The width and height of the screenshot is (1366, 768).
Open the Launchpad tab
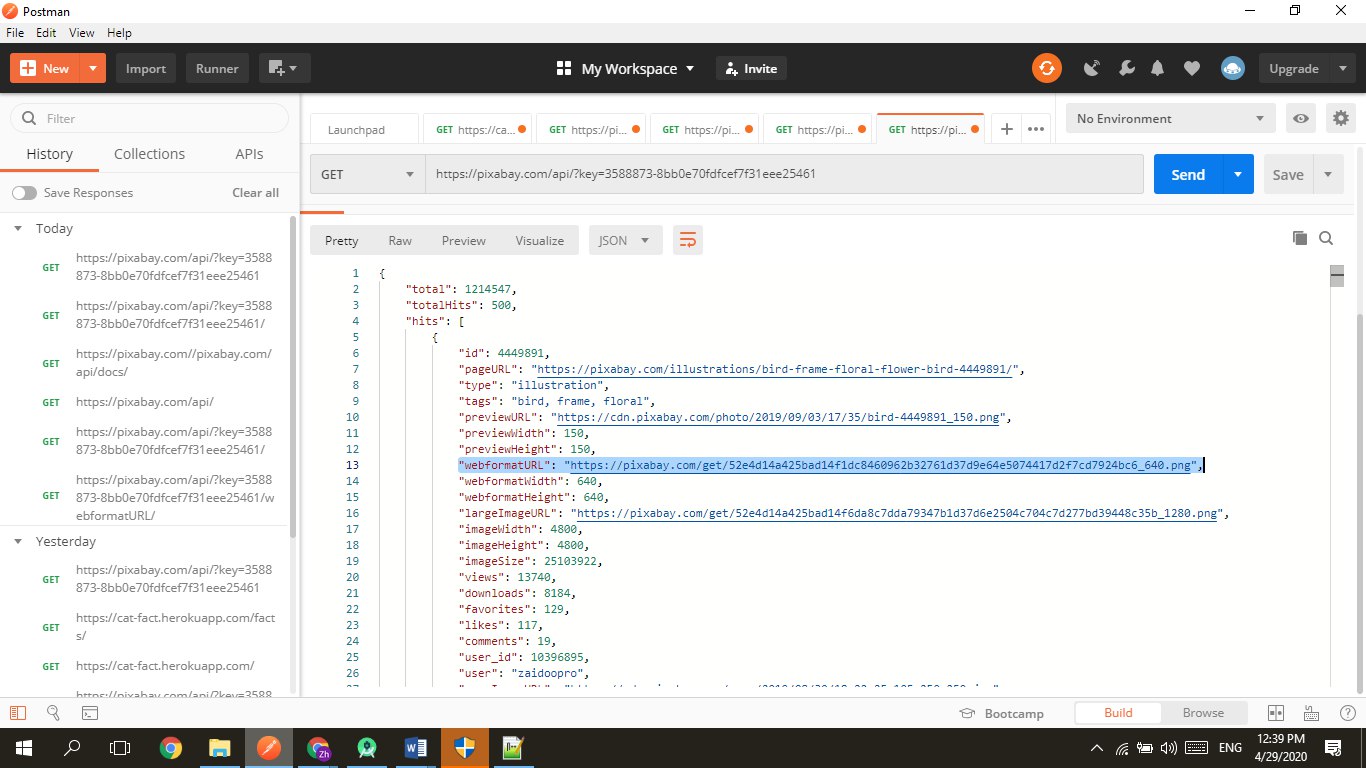point(366,129)
